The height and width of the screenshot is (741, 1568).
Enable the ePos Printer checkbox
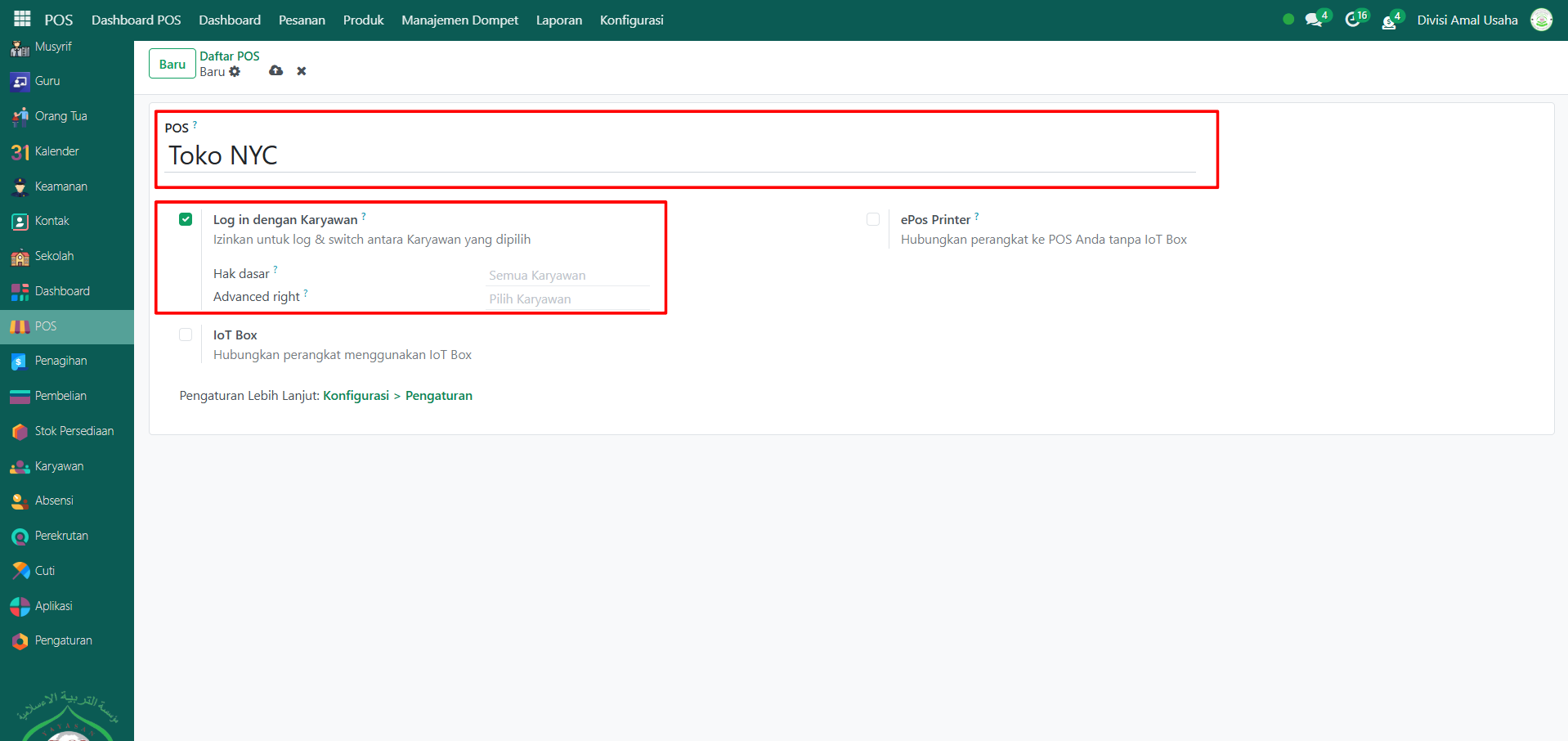(x=873, y=219)
